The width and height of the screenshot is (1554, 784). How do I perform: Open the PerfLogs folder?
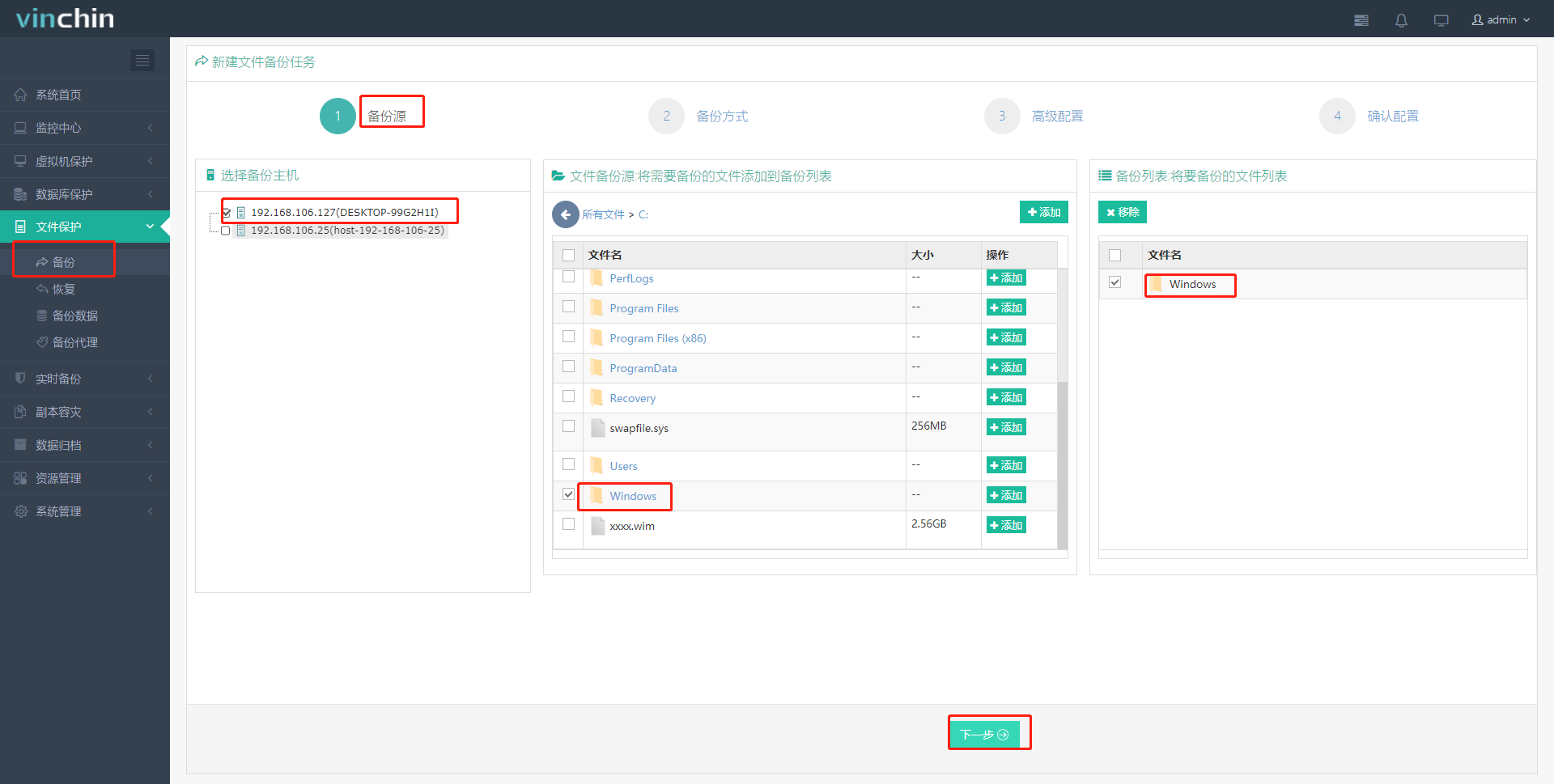[631, 278]
